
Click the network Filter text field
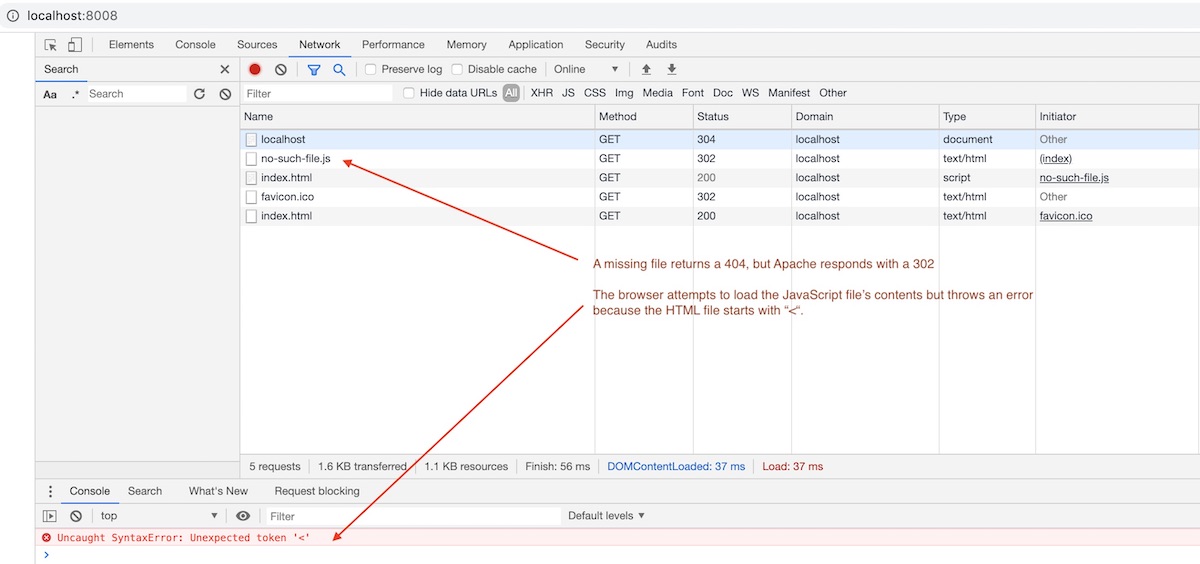click(318, 93)
